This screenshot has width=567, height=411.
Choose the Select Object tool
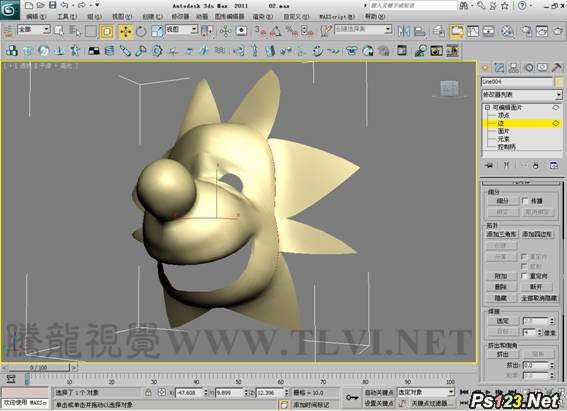(x=59, y=31)
